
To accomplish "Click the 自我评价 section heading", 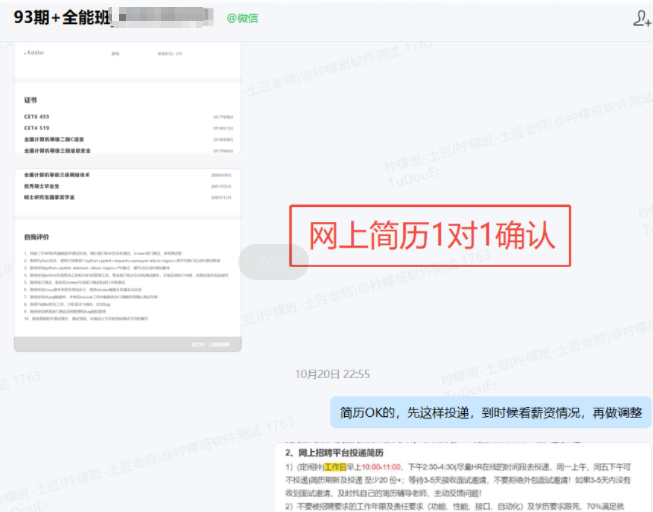I will 39,237.
